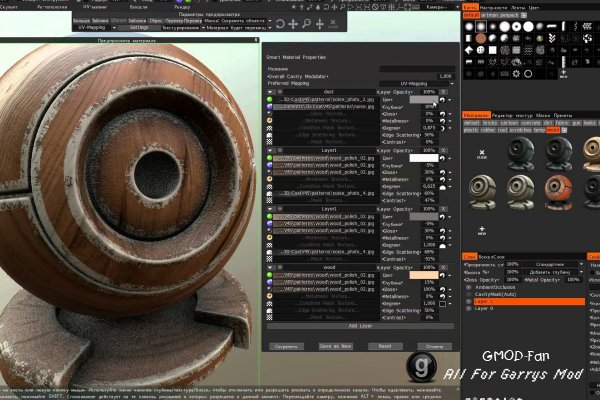Click the leftmost button in the dialog's bottom row
The image size is (600, 400).
pyautogui.click(x=286, y=346)
